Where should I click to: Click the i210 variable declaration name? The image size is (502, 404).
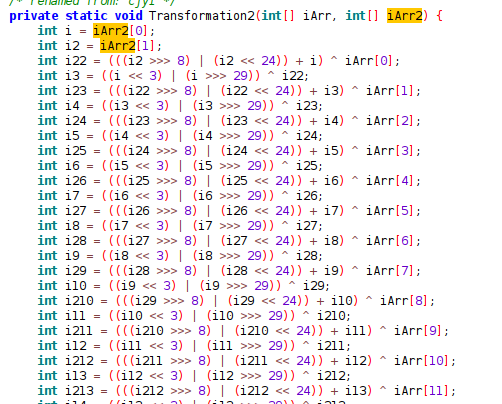79,301
